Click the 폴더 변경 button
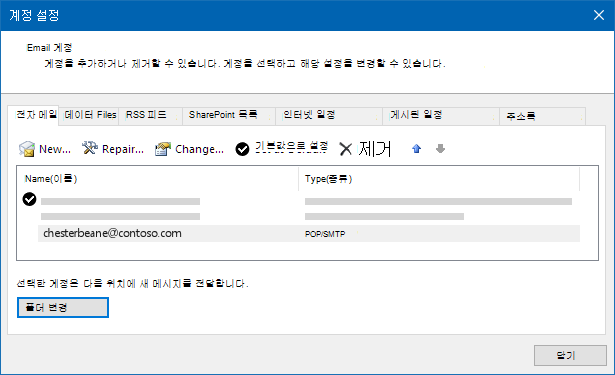 (x=63, y=307)
